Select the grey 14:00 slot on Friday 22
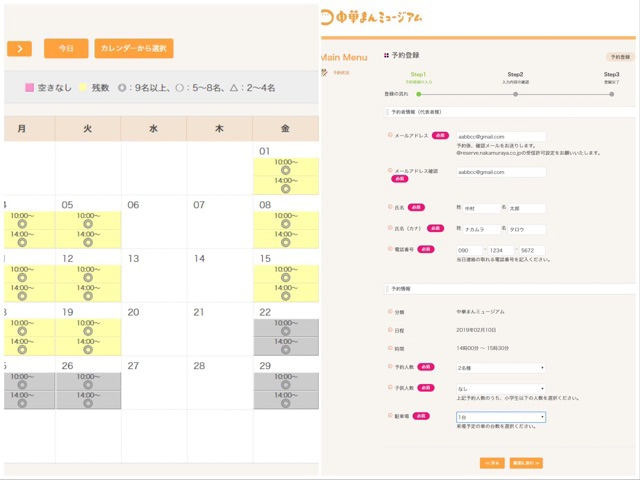The width and height of the screenshot is (640, 480). tap(286, 346)
